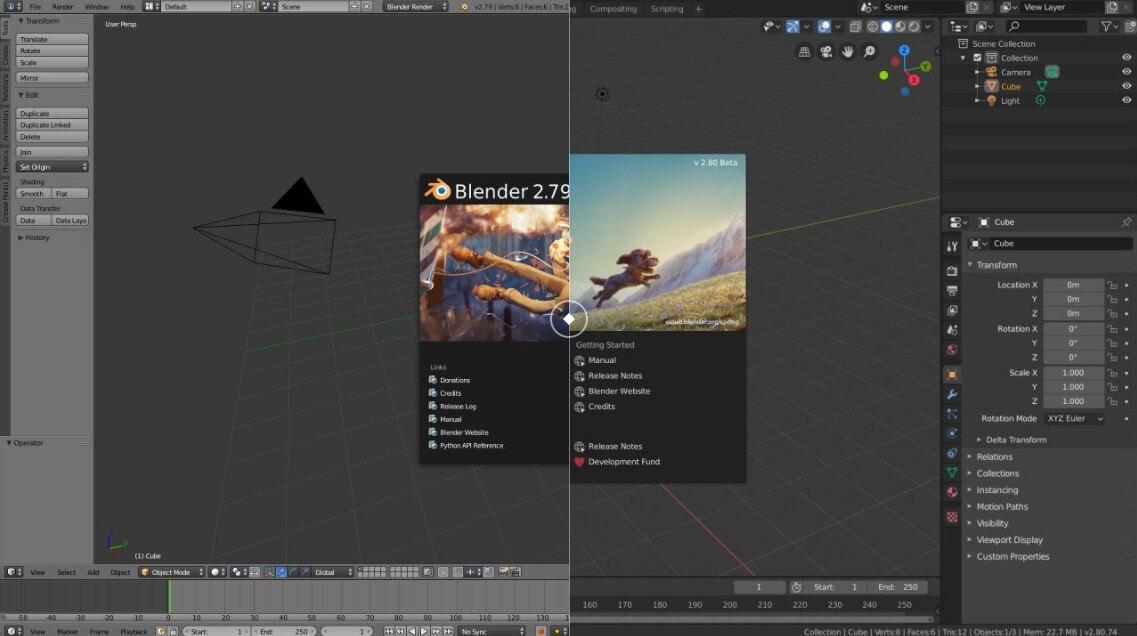
Task: Open the texture checker properties tab
Action: pyautogui.click(x=952, y=517)
